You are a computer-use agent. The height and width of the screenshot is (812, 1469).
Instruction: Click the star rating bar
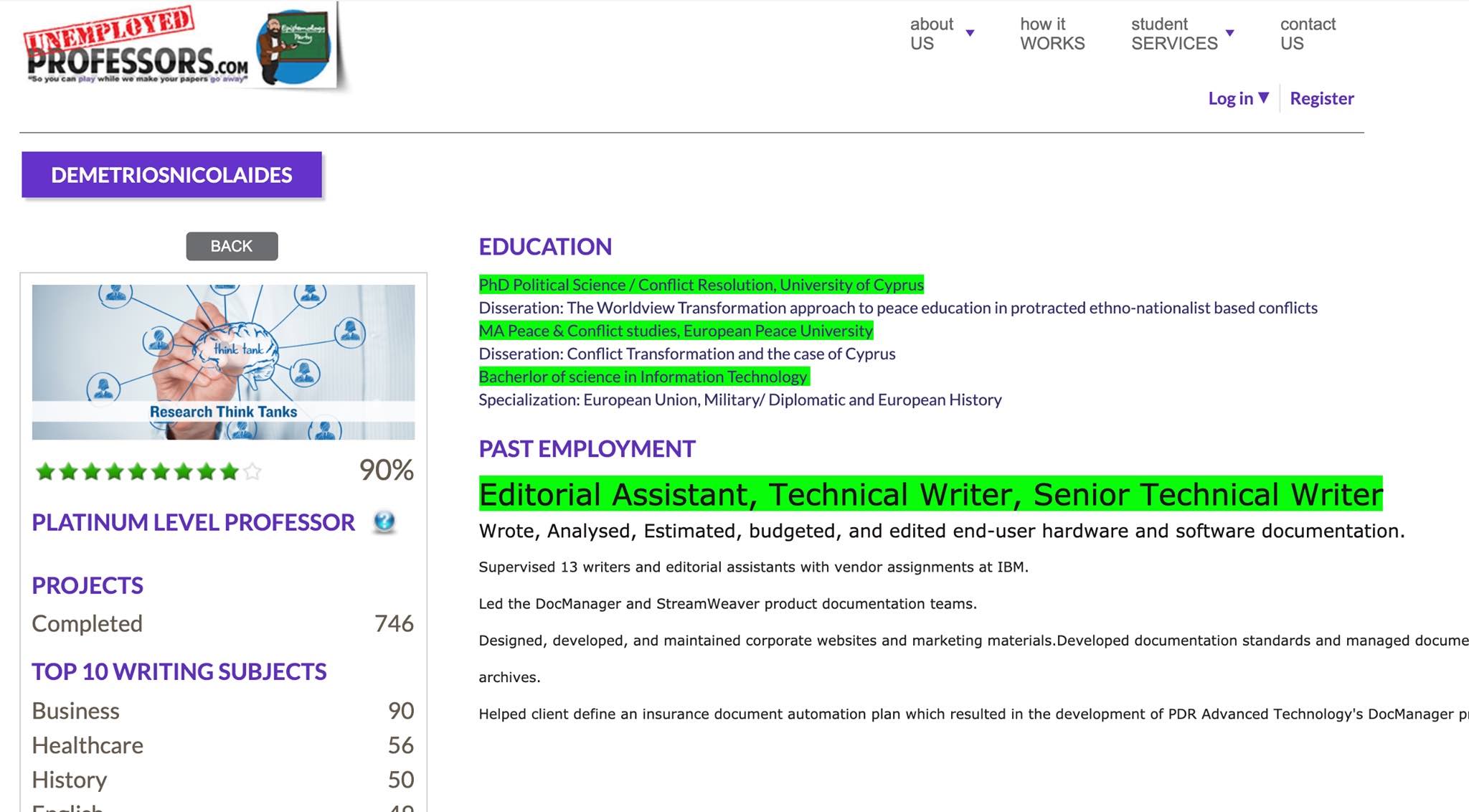[x=147, y=472]
